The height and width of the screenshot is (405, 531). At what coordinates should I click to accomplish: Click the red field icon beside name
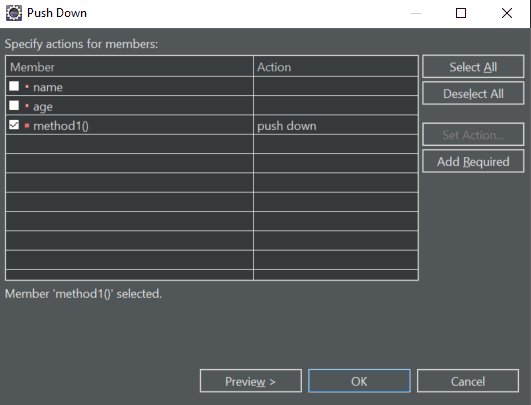point(27,87)
